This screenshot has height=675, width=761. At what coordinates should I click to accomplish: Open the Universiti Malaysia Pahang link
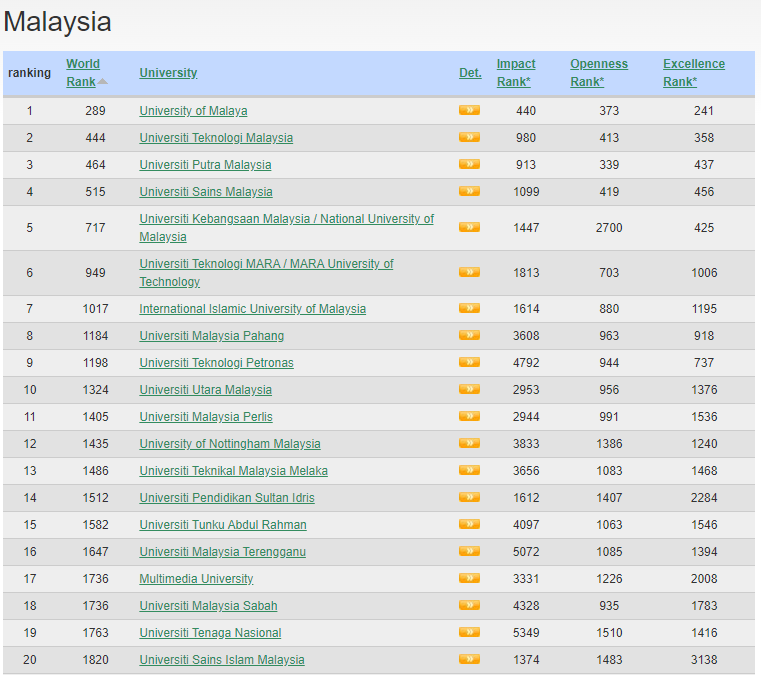click(x=212, y=336)
